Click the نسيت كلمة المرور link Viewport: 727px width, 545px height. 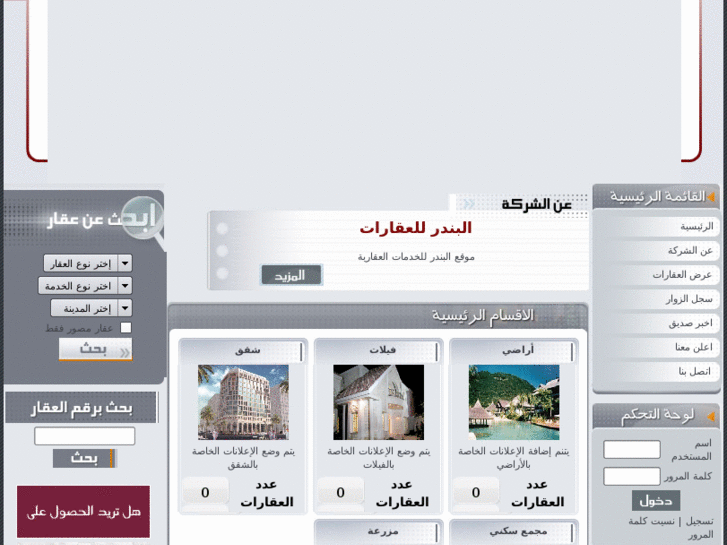(670, 528)
